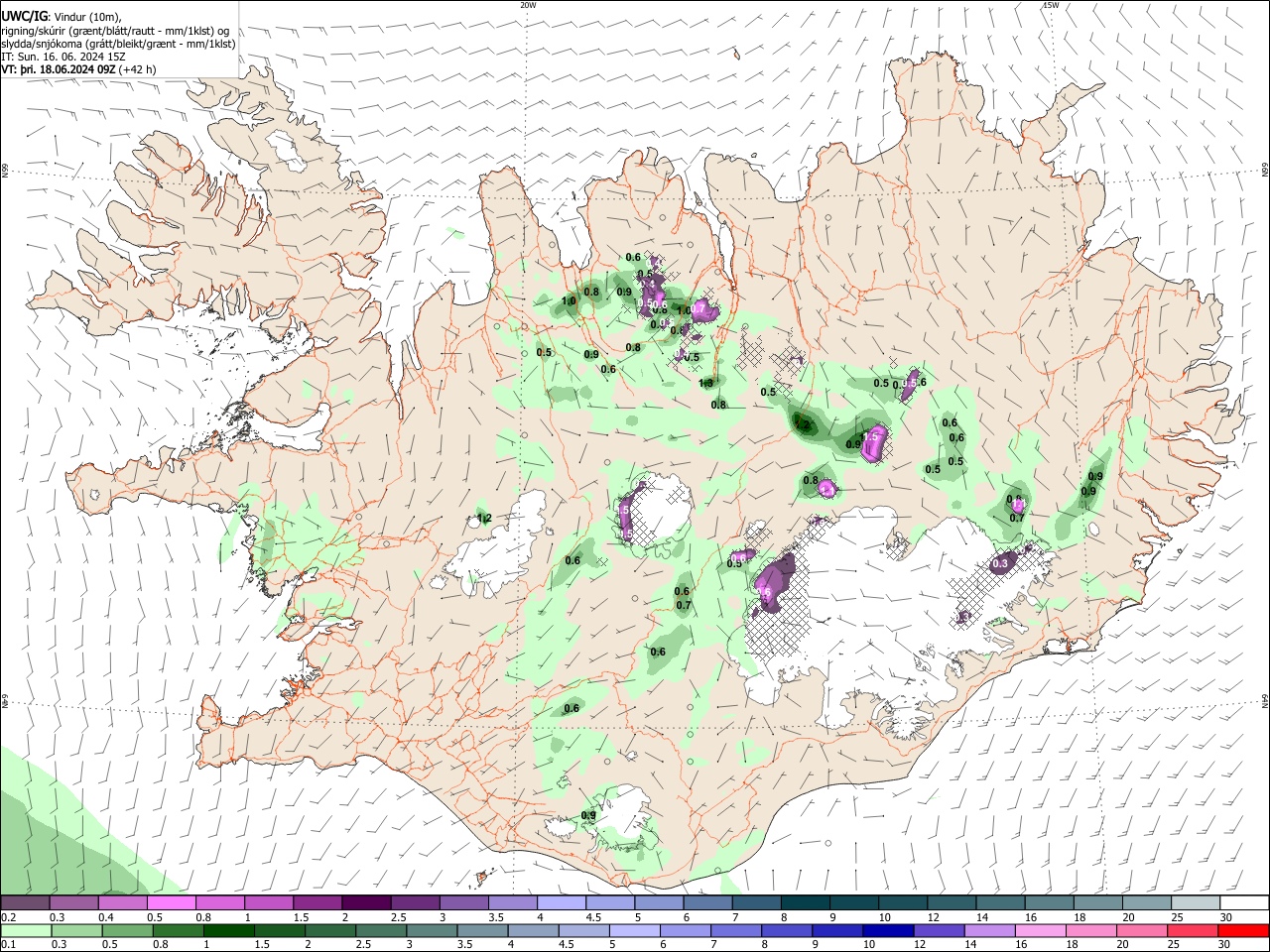Click the '15W' longitude label
The height and width of the screenshot is (952, 1270).
pos(1051,5)
